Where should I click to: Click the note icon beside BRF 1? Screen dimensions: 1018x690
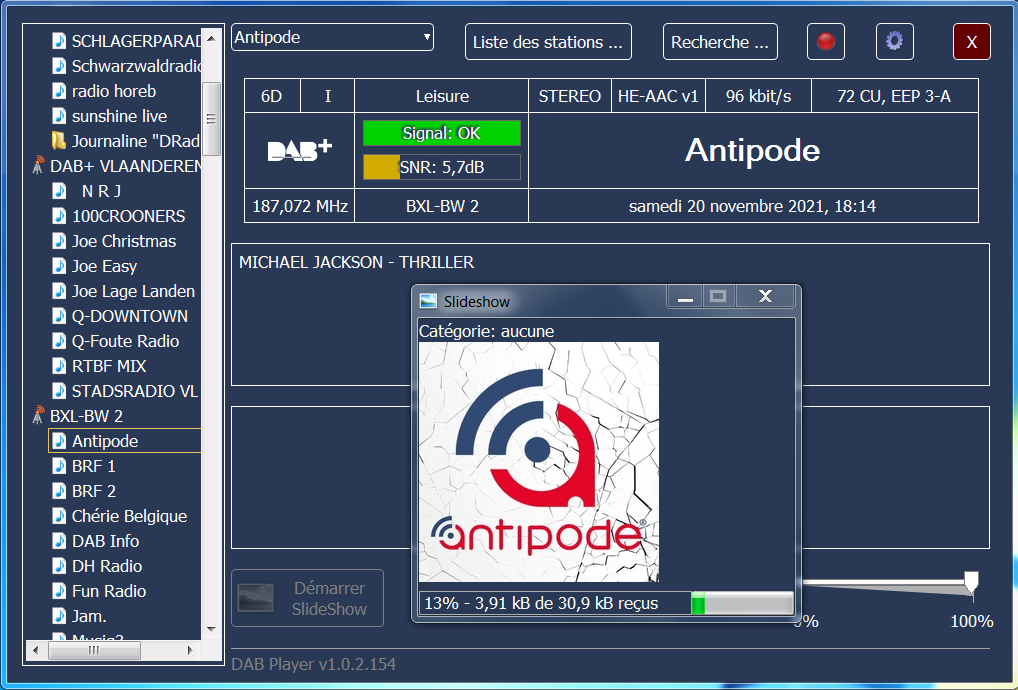59,466
